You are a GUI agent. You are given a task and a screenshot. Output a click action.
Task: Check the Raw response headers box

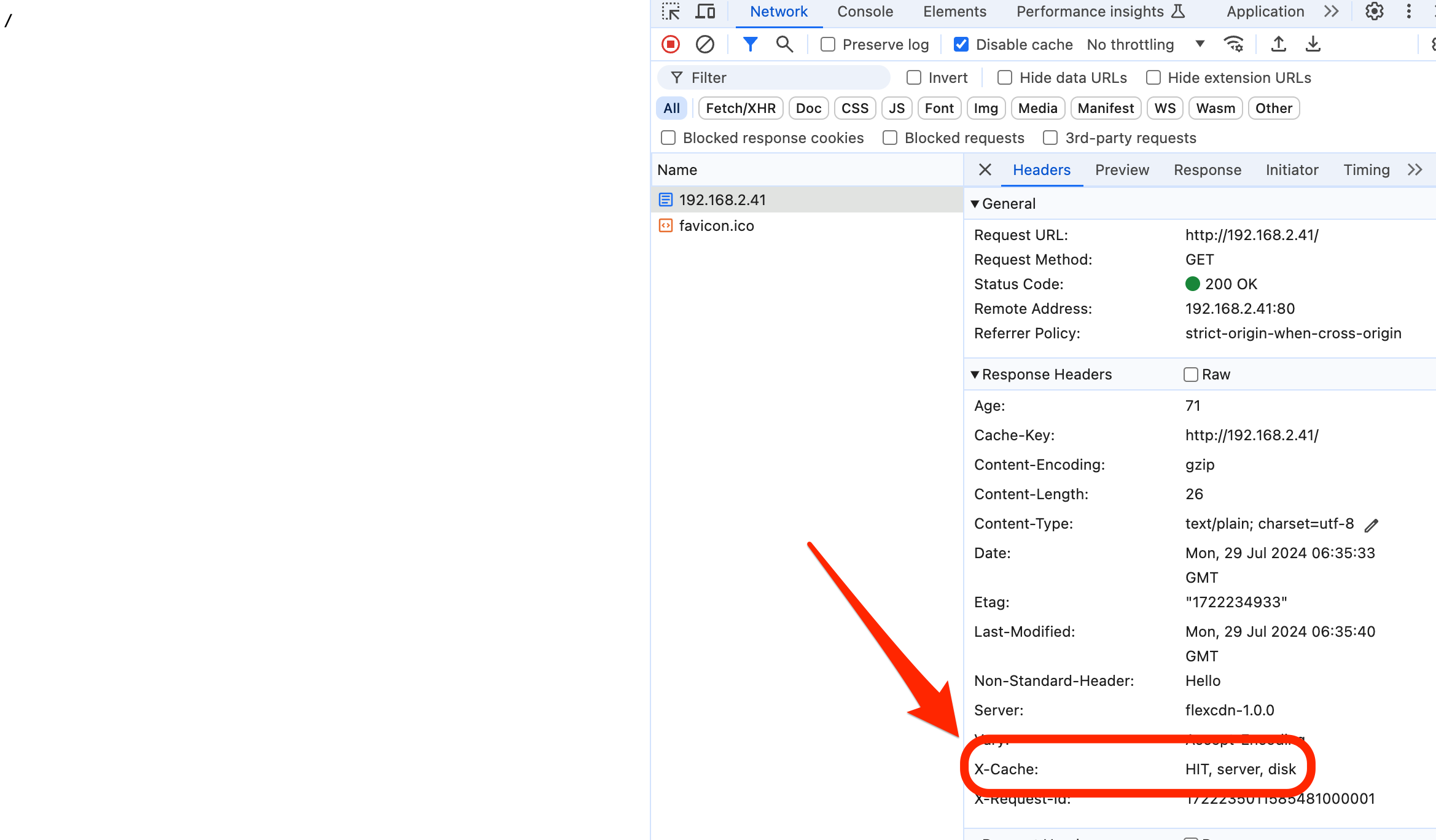tap(1191, 375)
